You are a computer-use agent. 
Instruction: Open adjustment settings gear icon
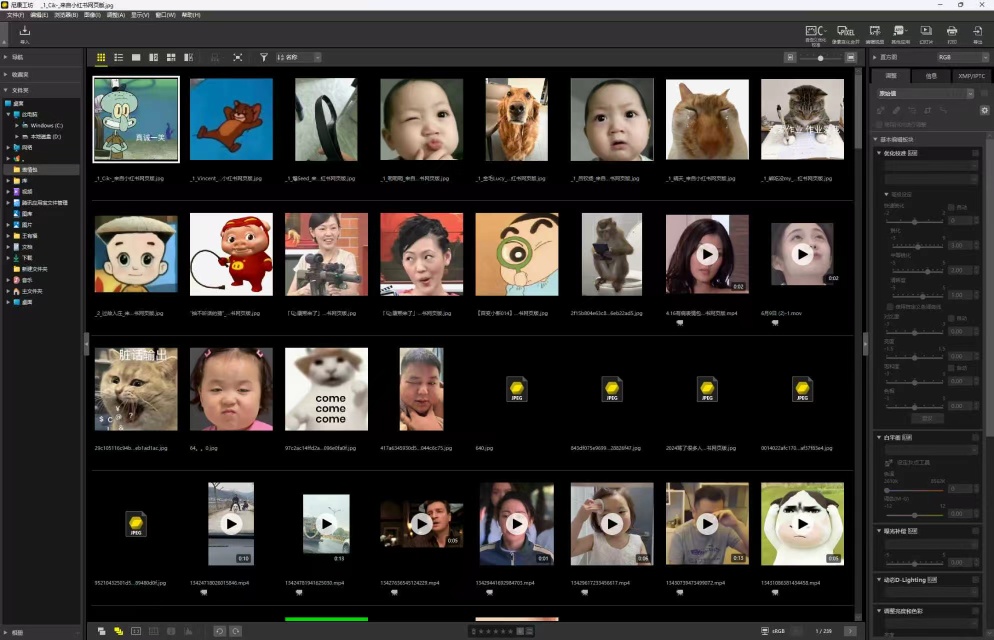coord(984,110)
